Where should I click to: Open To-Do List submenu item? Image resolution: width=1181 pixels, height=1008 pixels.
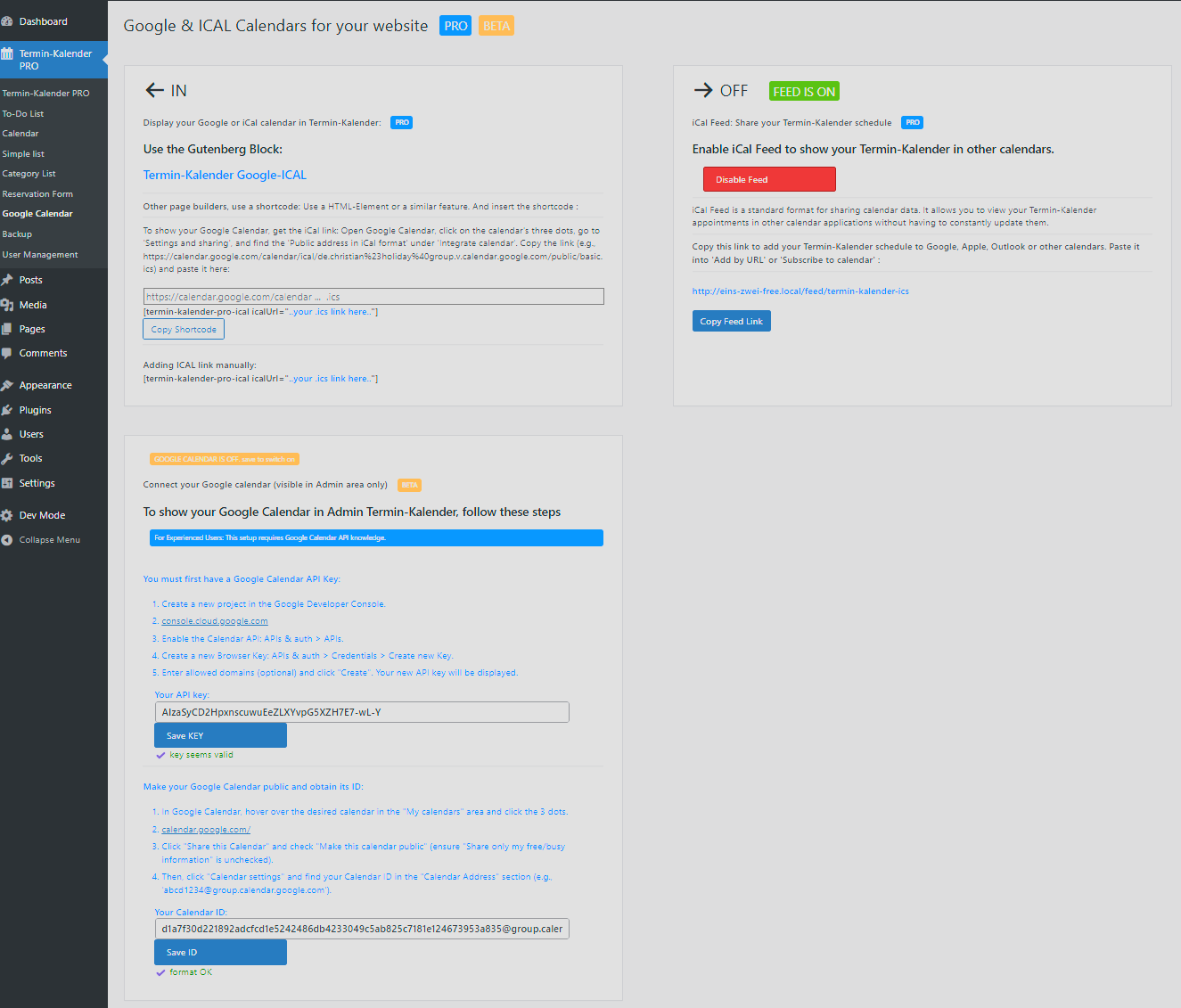23,113
